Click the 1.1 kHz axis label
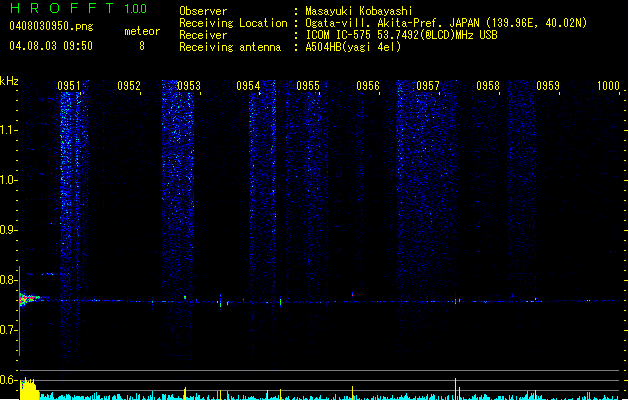The image size is (629, 400). [8, 130]
